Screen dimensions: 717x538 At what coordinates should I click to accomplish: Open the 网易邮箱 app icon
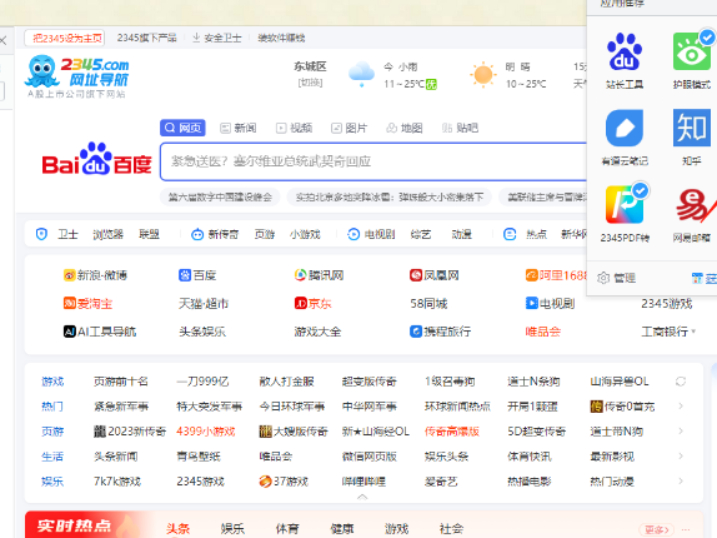tap(693, 204)
